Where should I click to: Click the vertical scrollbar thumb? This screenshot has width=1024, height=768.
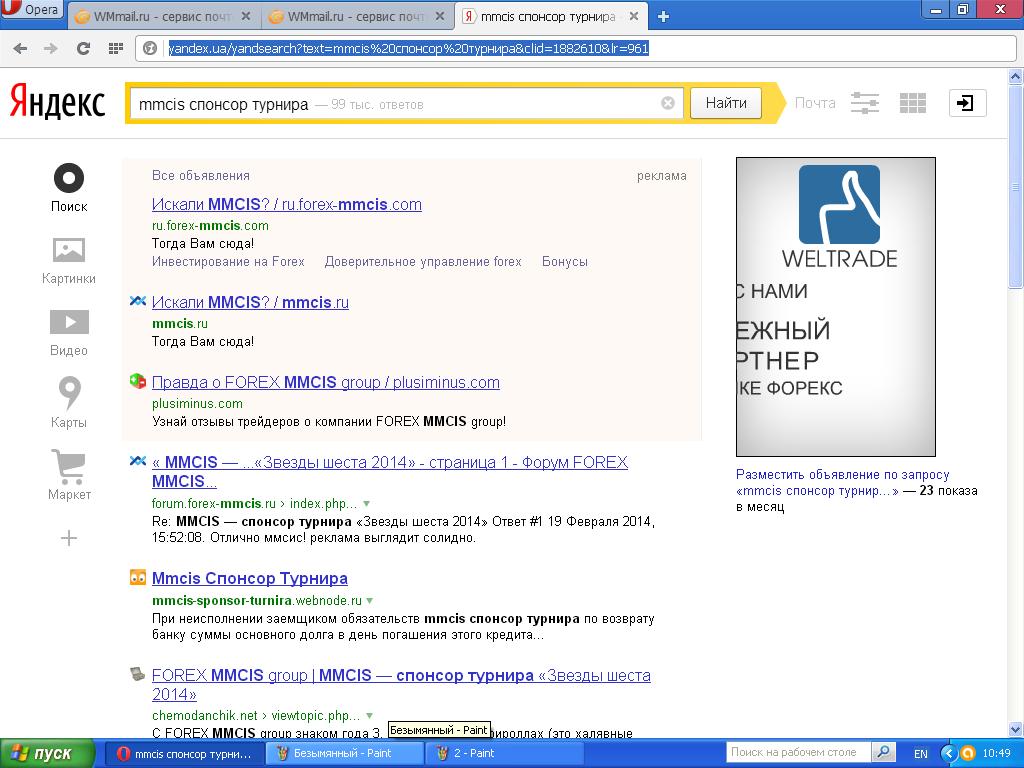pyautogui.click(x=1016, y=185)
